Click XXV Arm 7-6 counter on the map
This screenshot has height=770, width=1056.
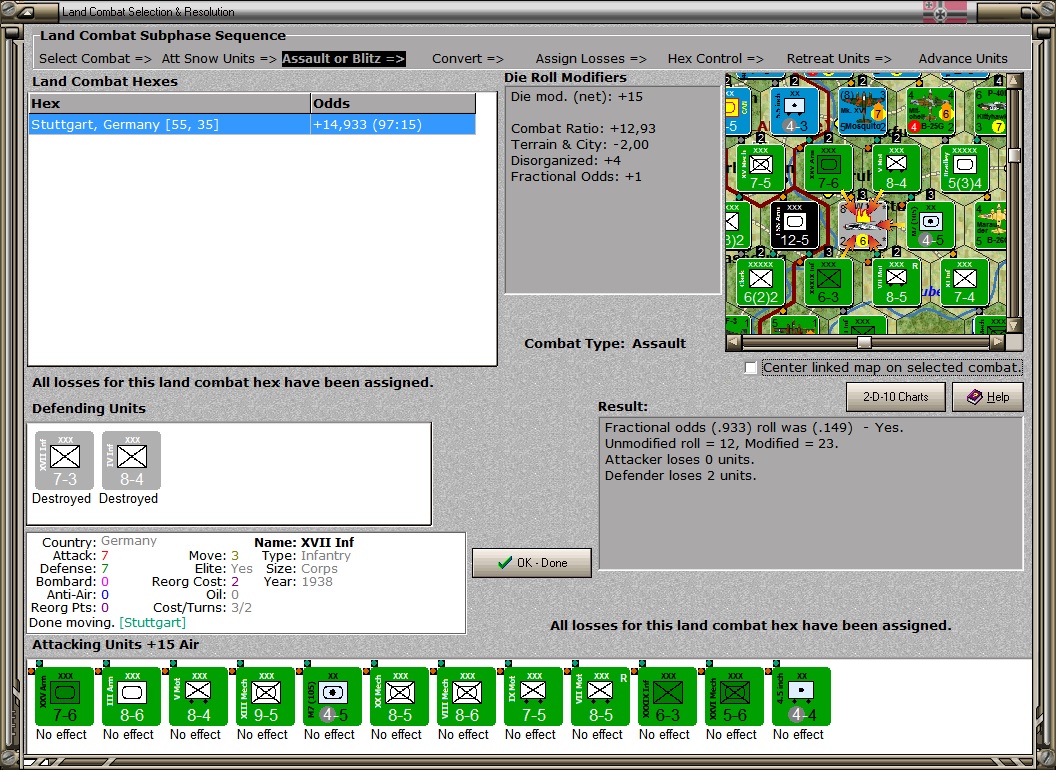tap(828, 168)
